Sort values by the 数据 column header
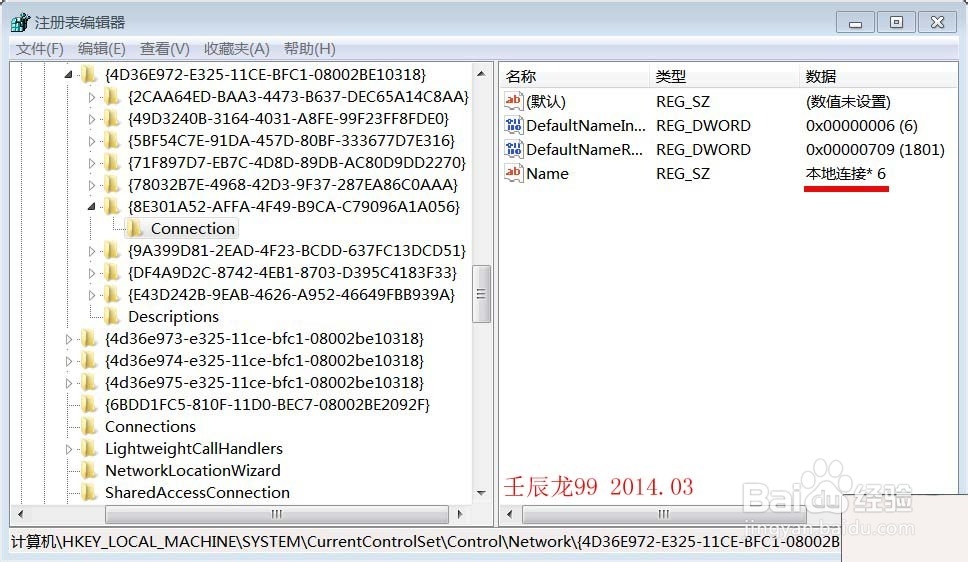This screenshot has width=968, height=562. [x=877, y=76]
